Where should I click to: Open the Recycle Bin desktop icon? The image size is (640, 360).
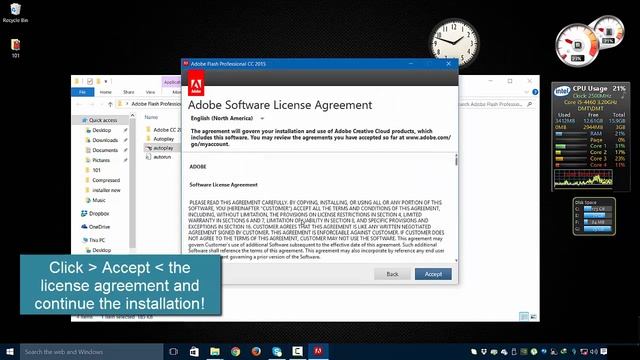click(x=15, y=12)
